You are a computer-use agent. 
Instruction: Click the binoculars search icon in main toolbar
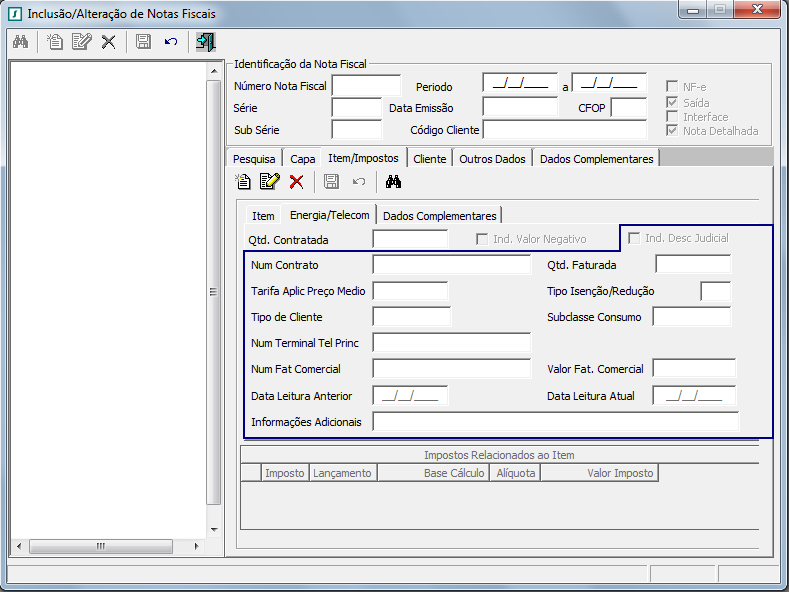(20, 41)
